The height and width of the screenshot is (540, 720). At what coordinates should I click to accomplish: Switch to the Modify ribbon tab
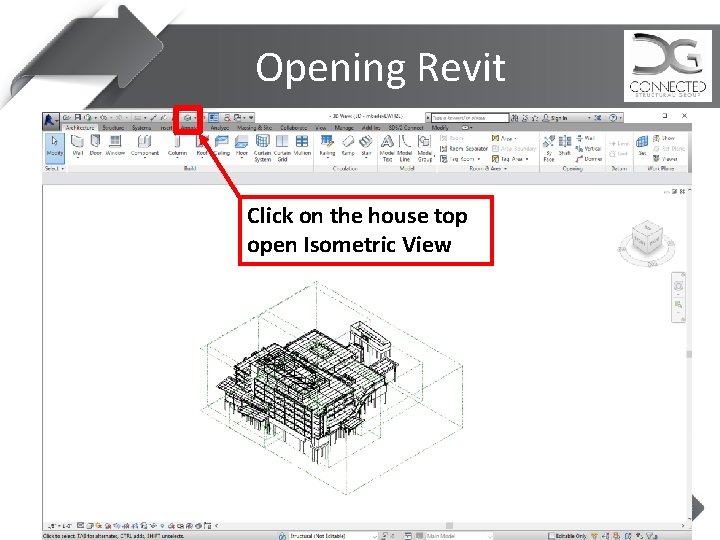[440, 128]
